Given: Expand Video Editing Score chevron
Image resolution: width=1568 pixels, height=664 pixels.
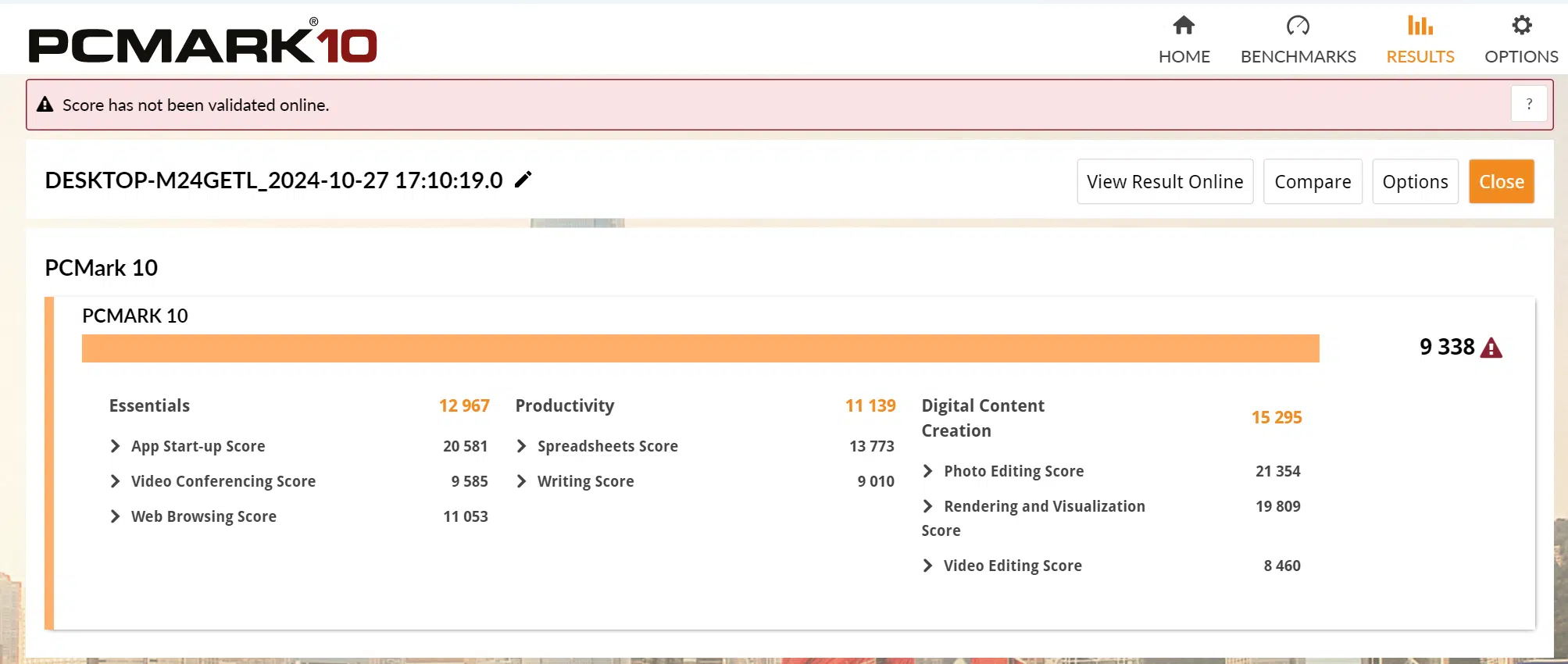Looking at the screenshot, I should point(927,566).
